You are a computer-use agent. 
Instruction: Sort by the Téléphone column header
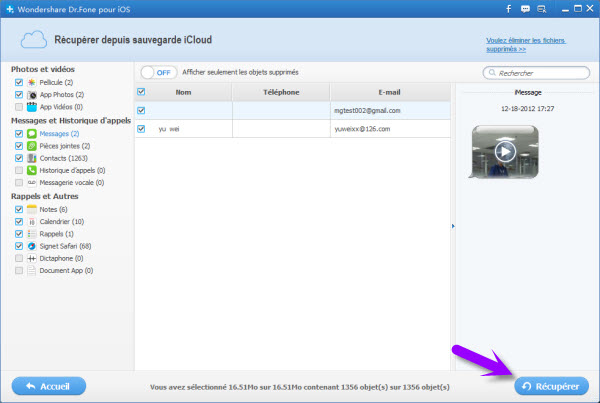[281, 92]
